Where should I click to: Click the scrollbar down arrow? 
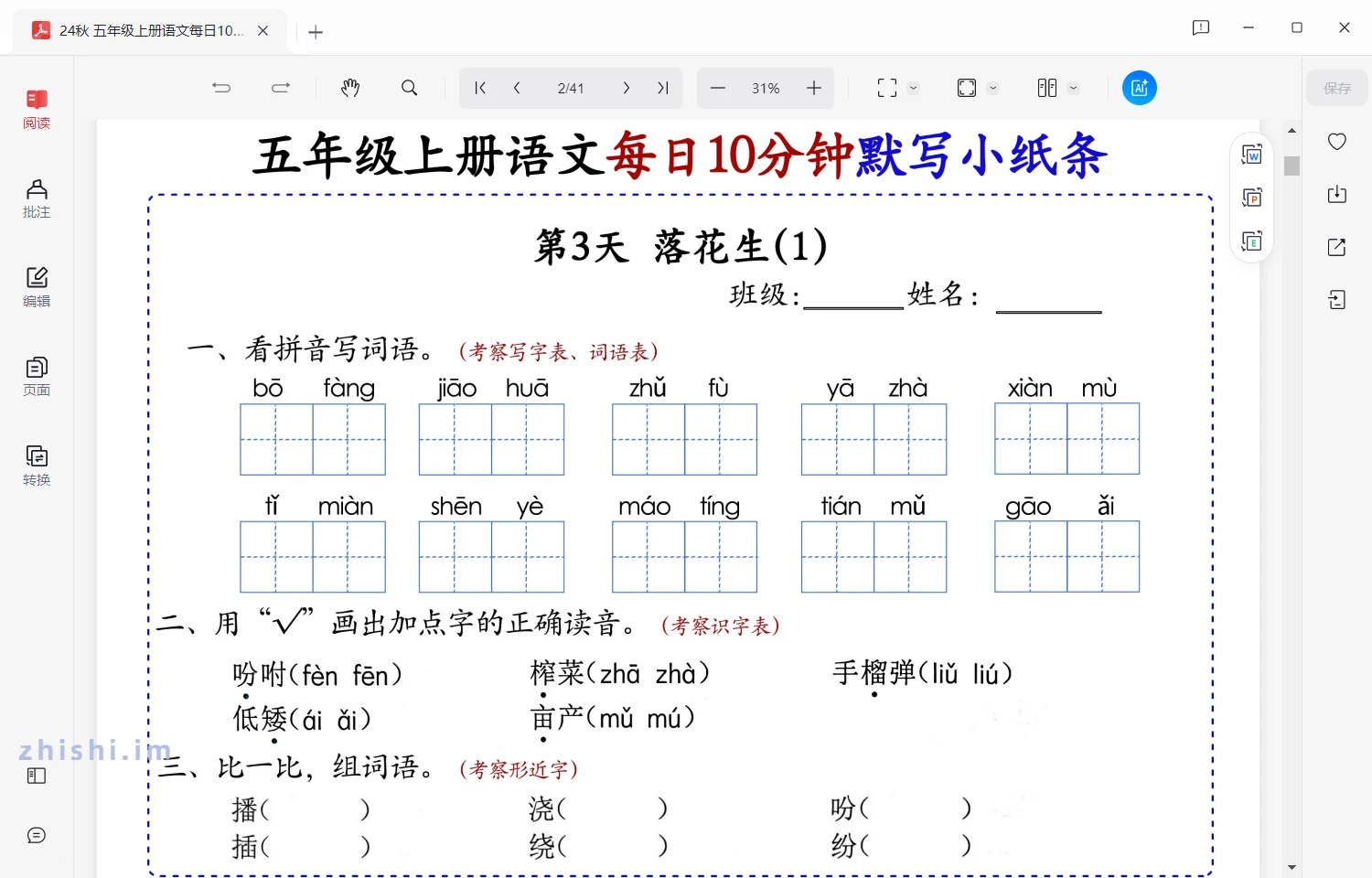[1292, 867]
